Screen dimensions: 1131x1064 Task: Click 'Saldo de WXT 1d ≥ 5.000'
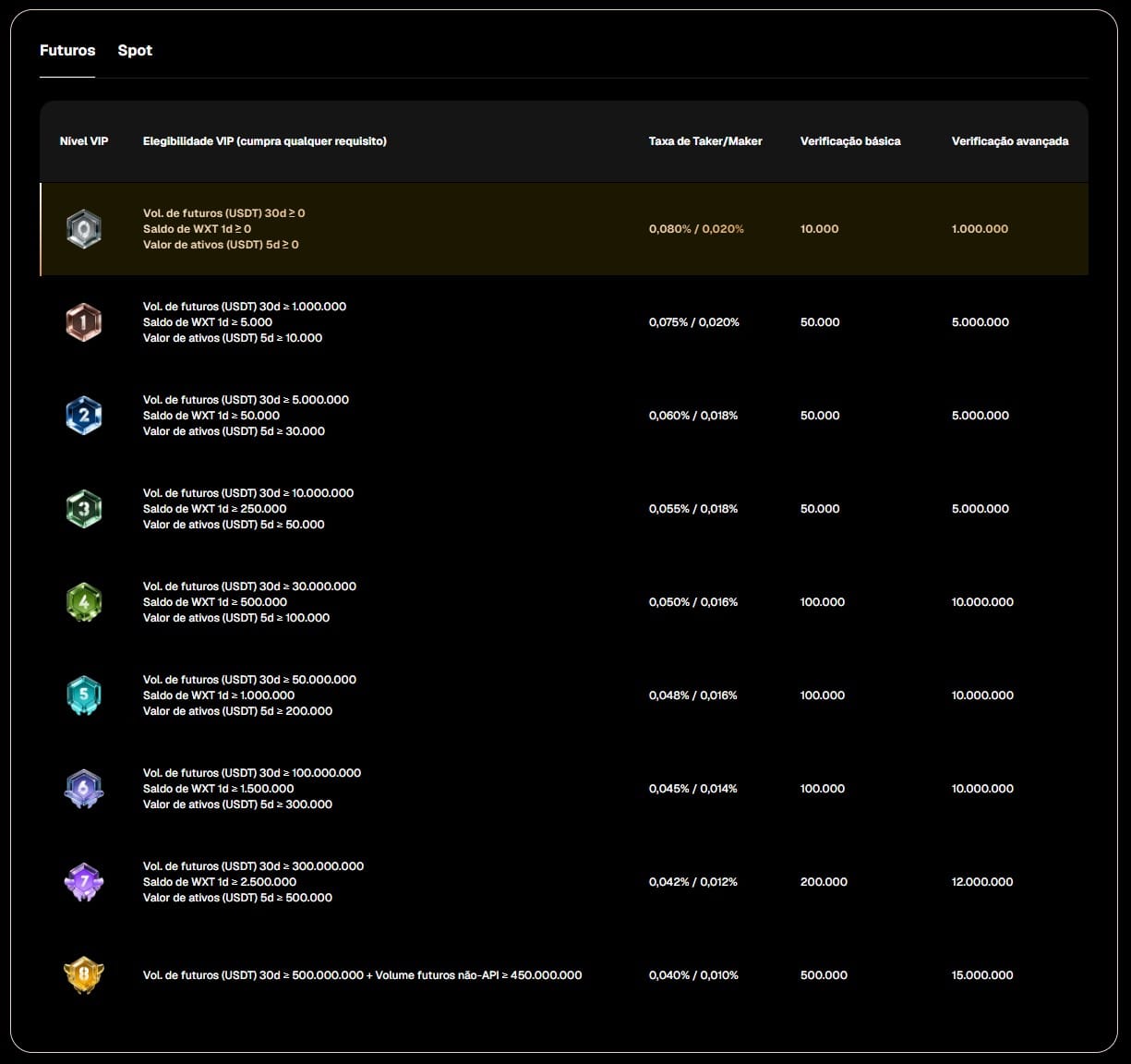tap(208, 322)
